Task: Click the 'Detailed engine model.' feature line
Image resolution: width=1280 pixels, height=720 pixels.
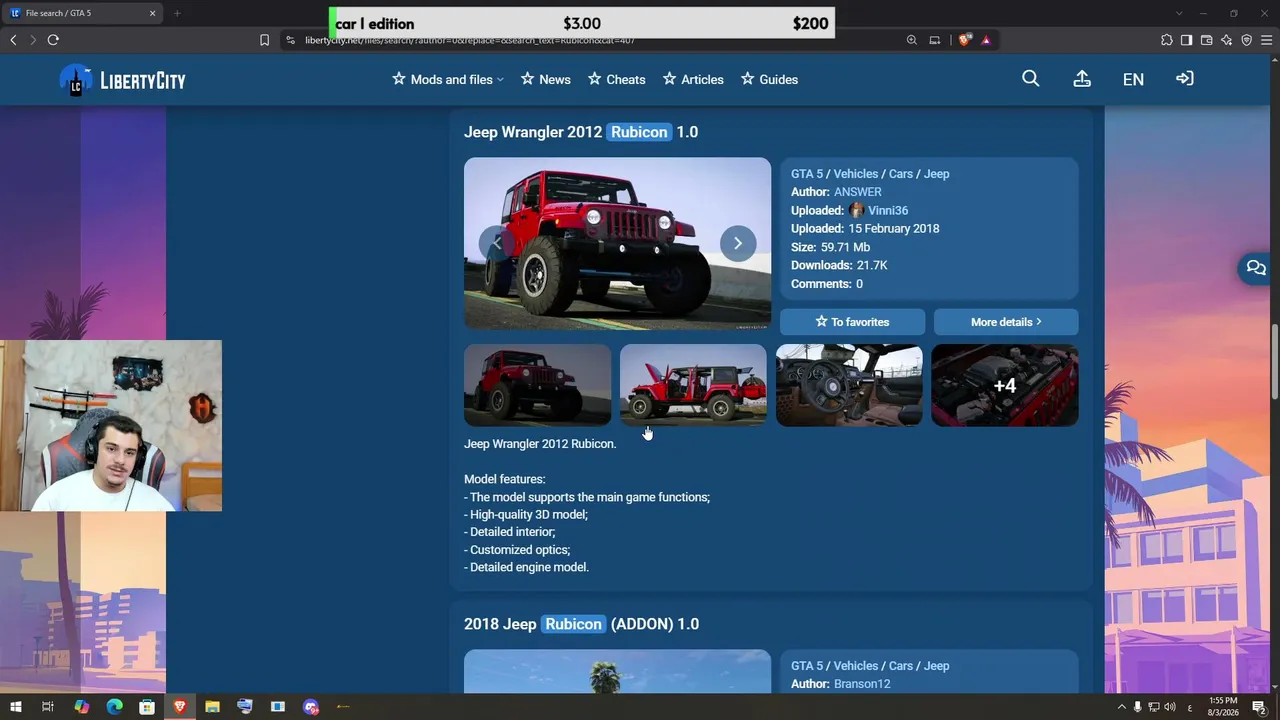Action: [526, 567]
